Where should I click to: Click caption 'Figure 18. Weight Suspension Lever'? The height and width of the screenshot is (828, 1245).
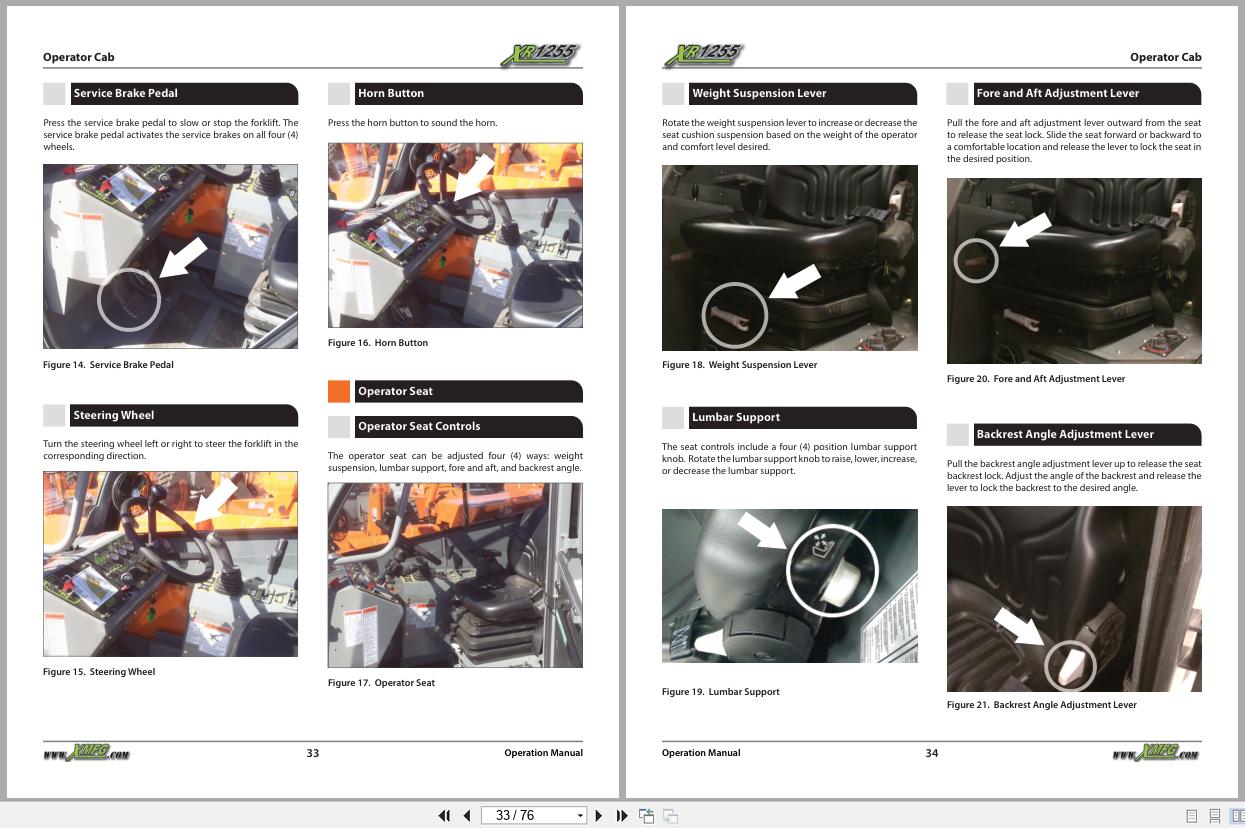[740, 365]
